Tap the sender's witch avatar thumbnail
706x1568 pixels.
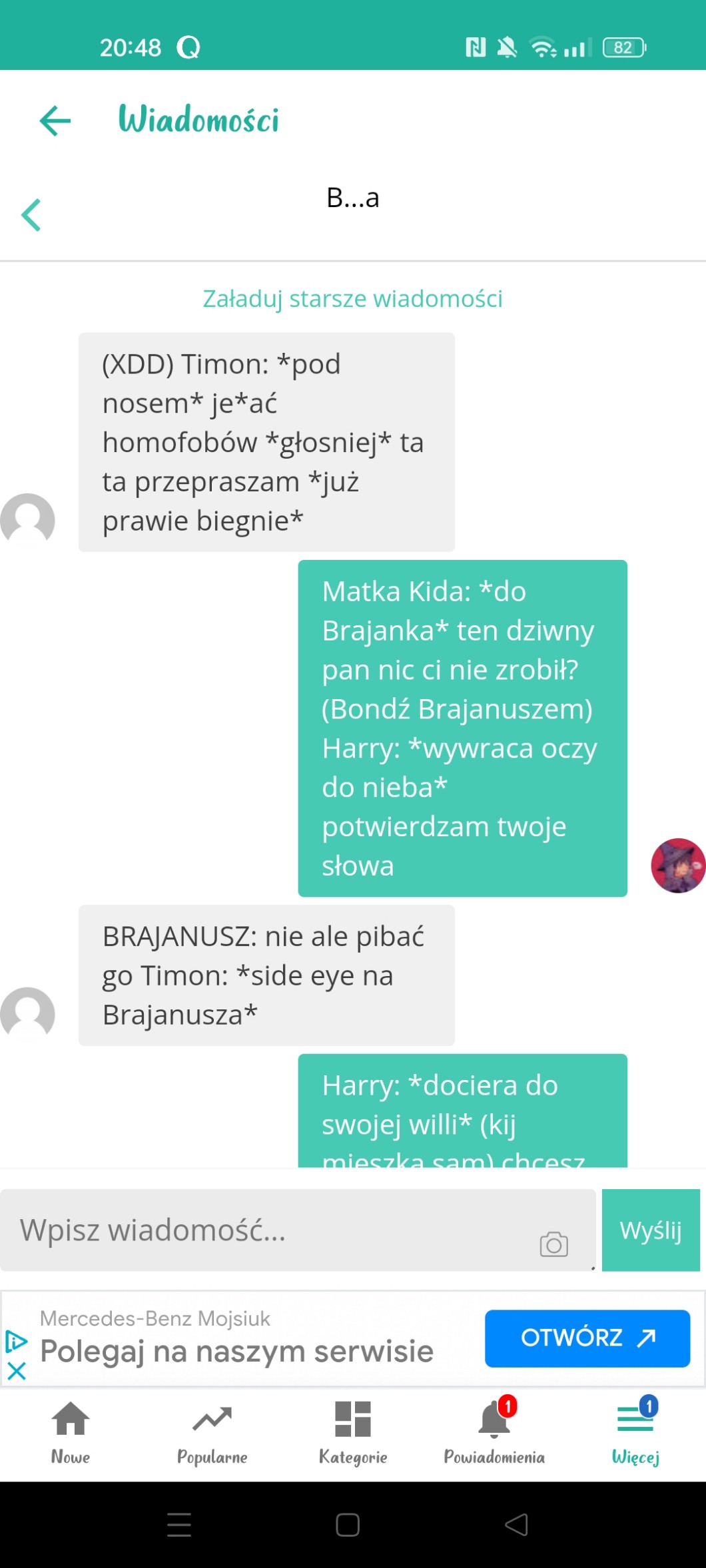(678, 866)
